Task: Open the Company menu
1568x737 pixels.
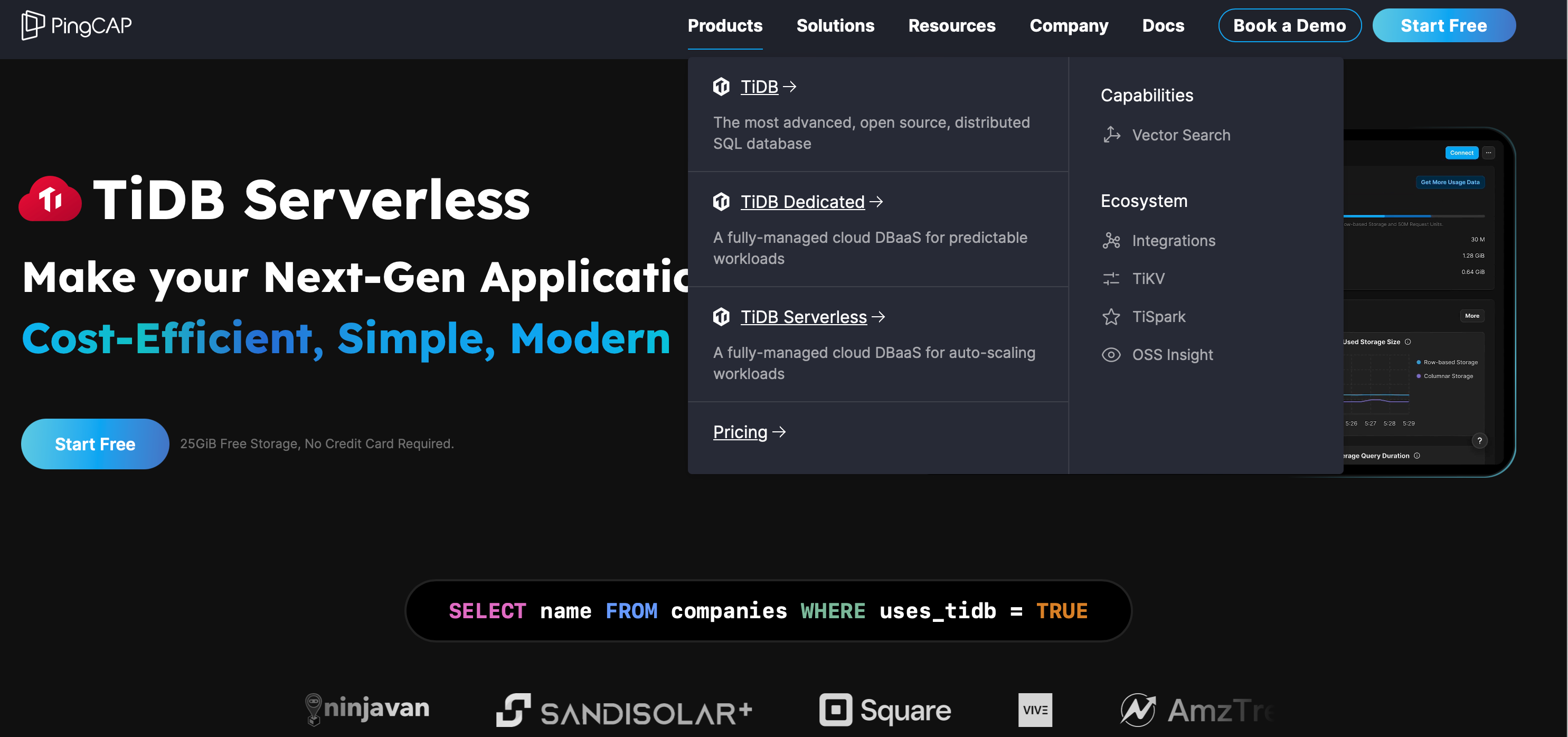Action: point(1069,25)
